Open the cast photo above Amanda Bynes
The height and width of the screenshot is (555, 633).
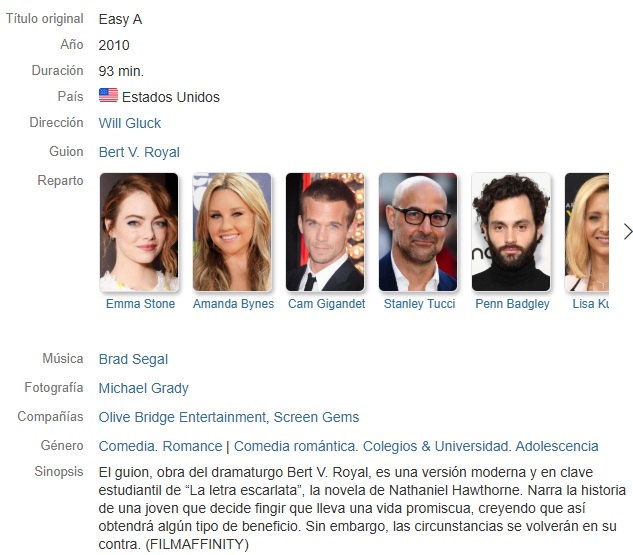pos(232,232)
